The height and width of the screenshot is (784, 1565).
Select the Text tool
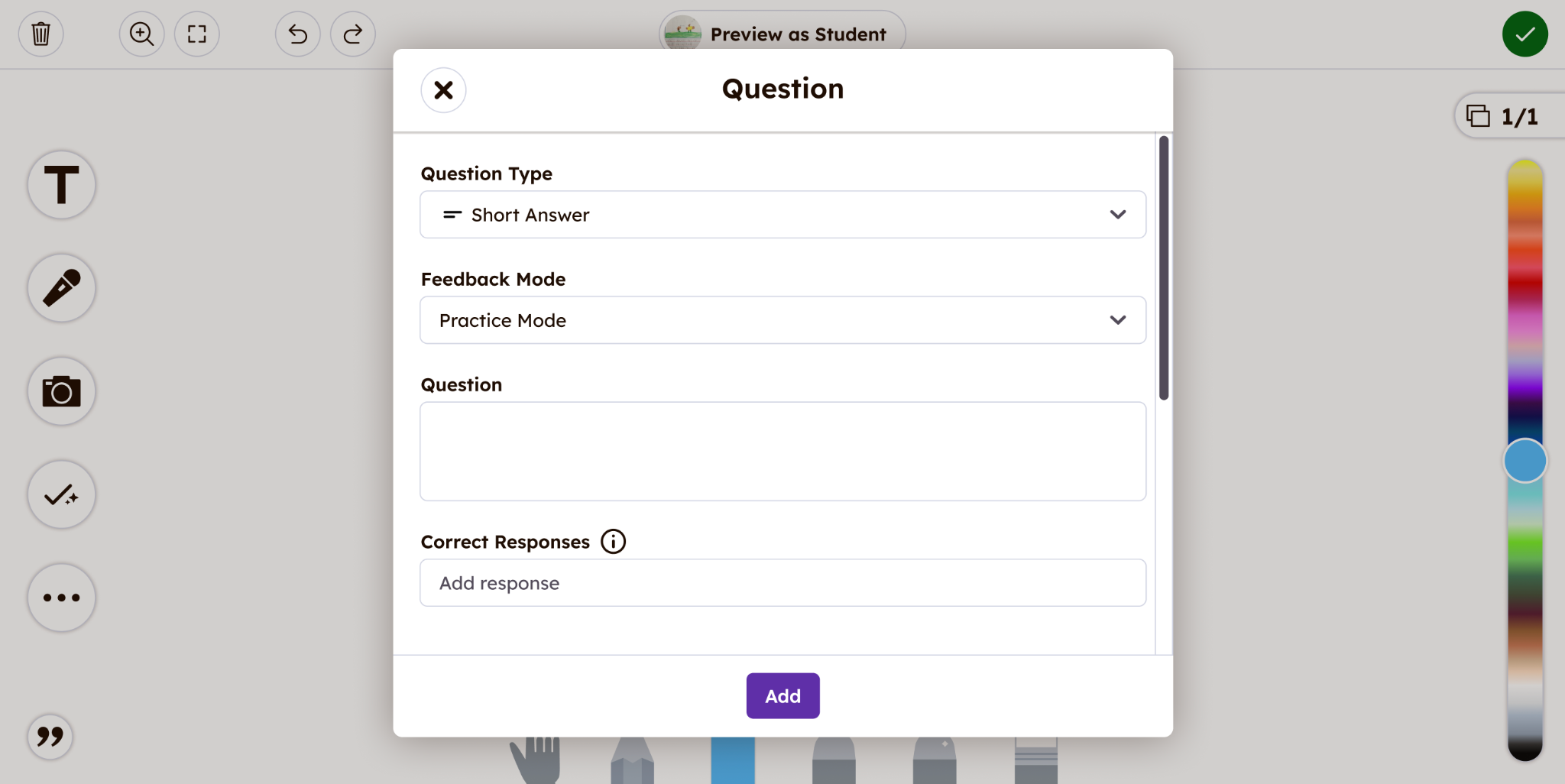point(61,185)
